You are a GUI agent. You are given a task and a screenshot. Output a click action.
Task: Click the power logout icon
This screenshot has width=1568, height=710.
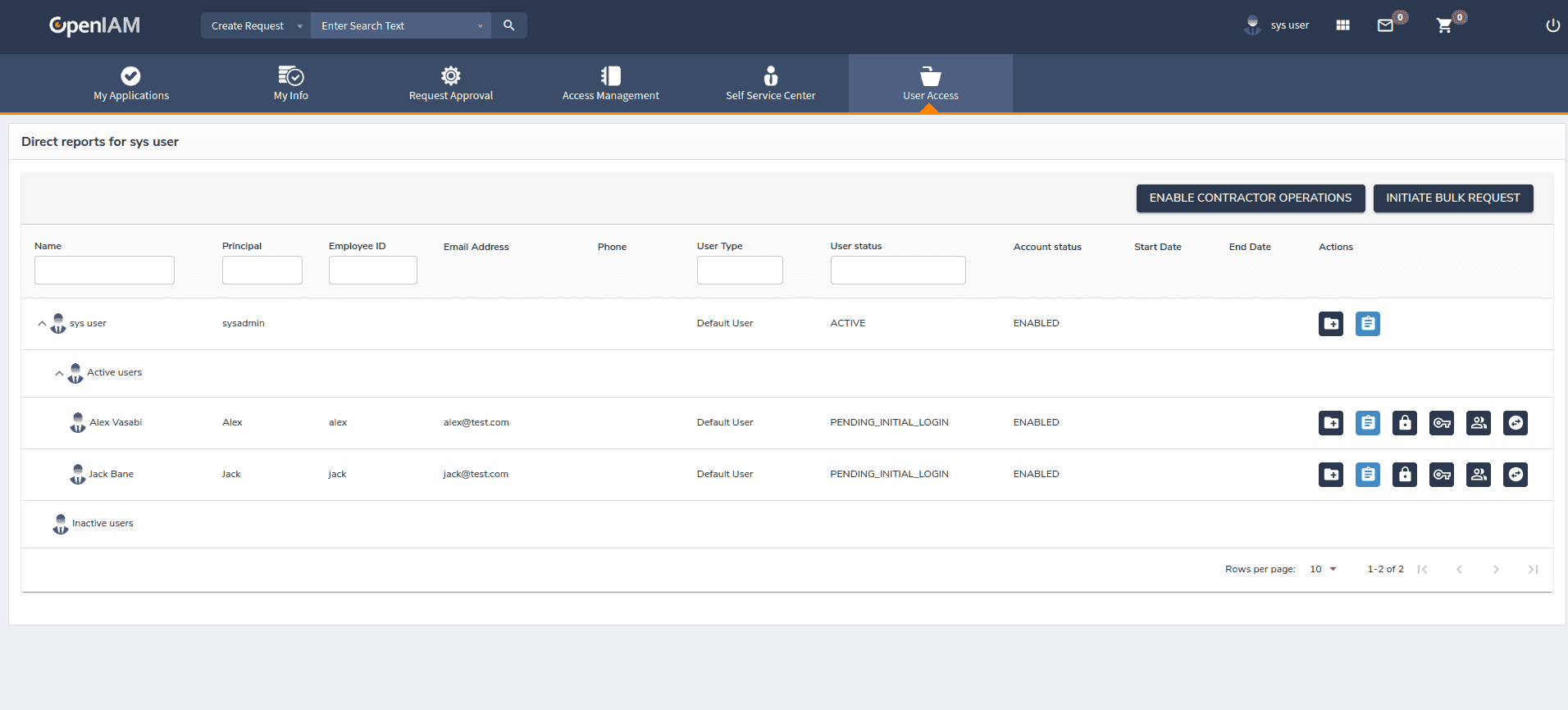(1552, 26)
